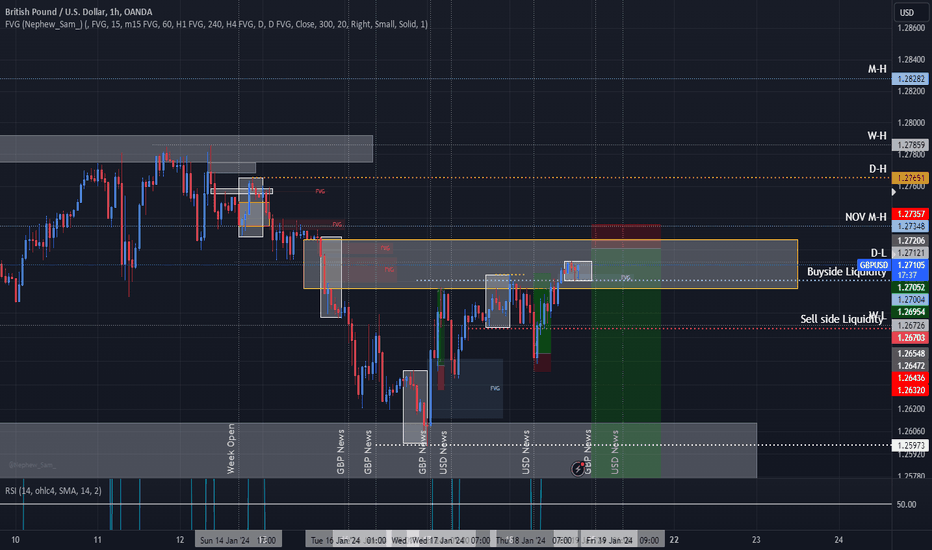Click the 11 date on the time axis
This screenshot has width=932, height=550.
point(97,540)
